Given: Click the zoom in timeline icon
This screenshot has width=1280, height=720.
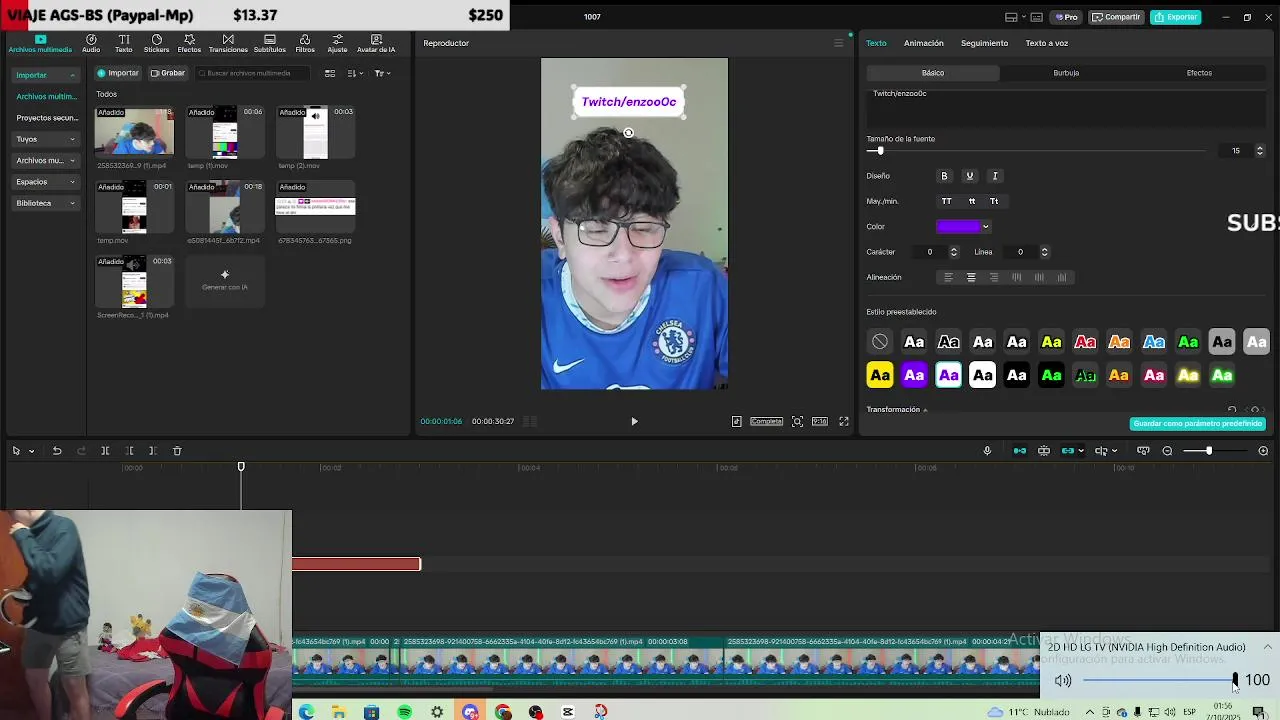Looking at the screenshot, I should [1263, 451].
